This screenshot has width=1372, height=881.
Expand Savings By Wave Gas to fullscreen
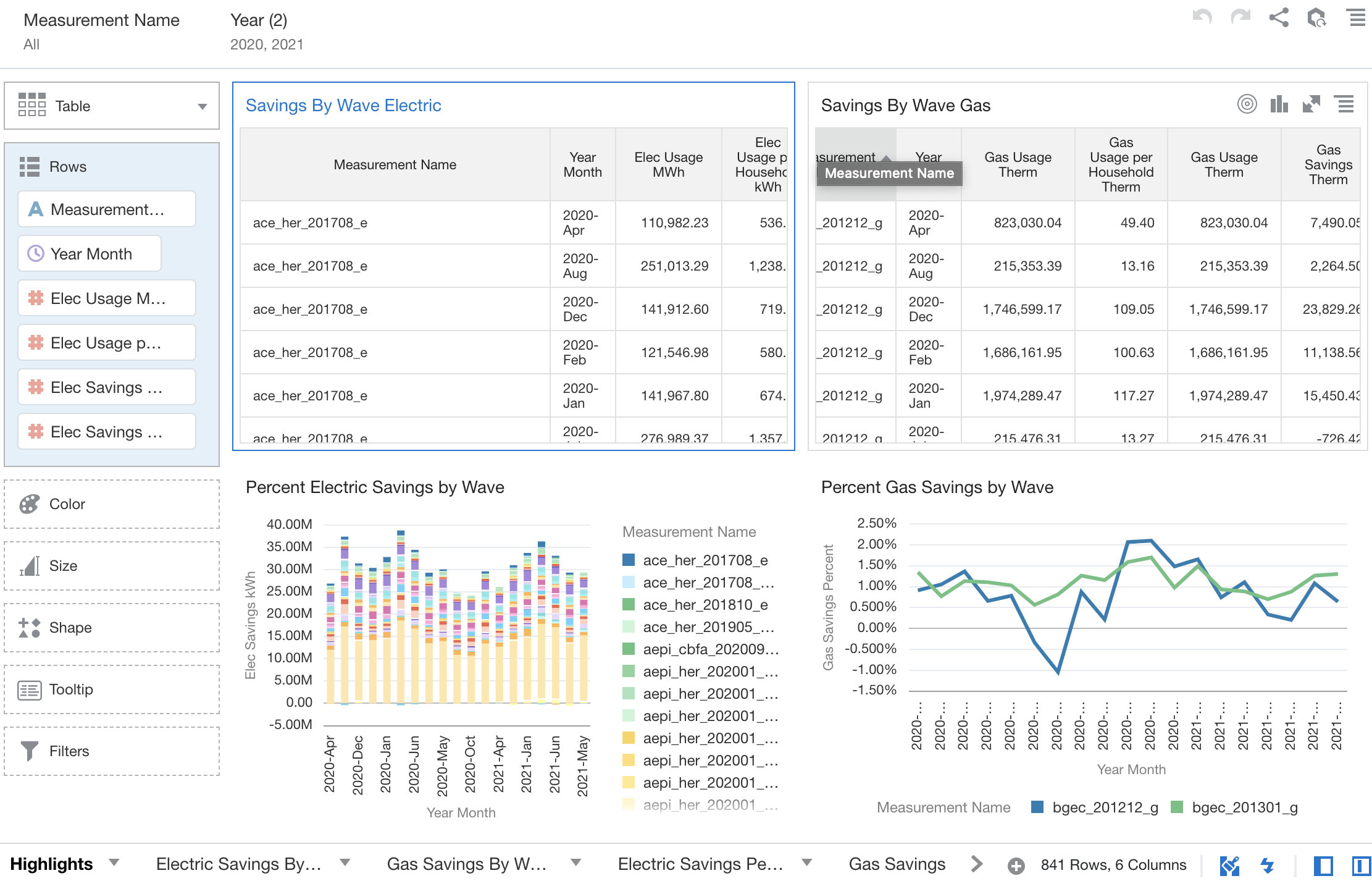point(1313,105)
